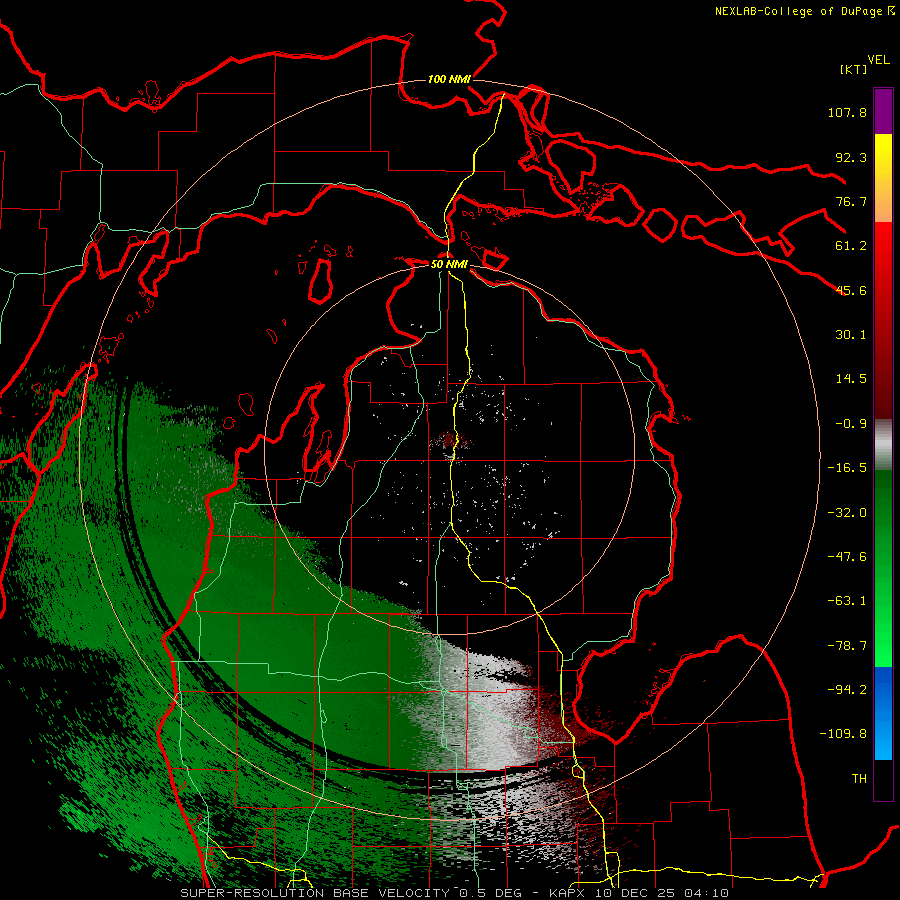Select the -94.2 scale value

pos(847,689)
